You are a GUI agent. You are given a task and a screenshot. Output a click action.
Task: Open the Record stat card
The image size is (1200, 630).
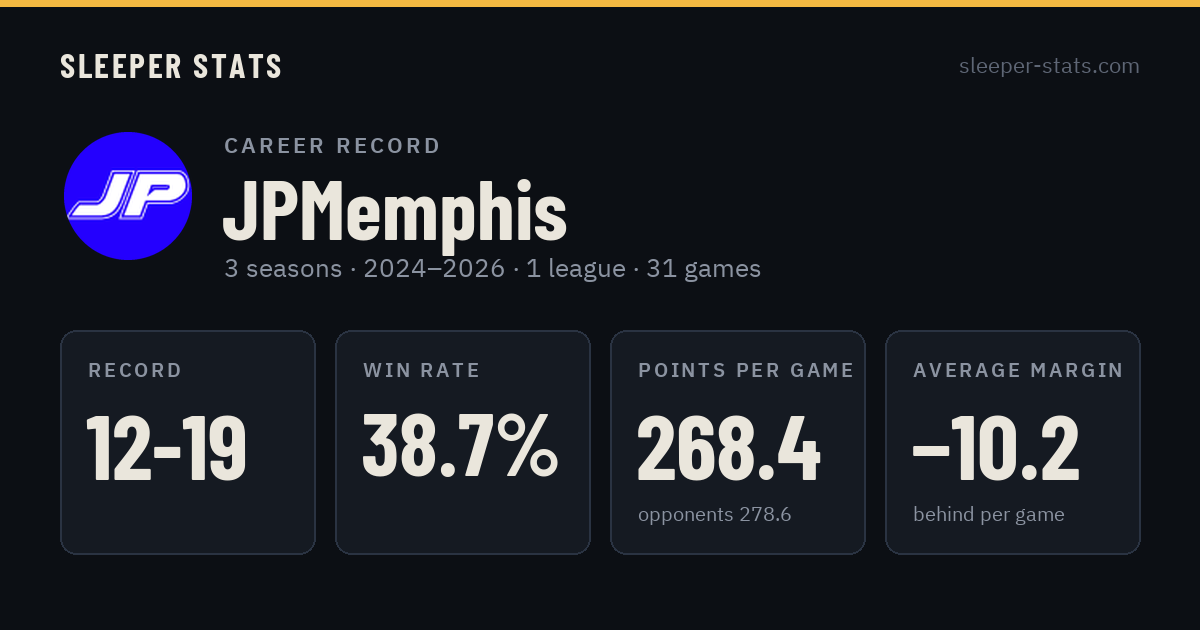tap(188, 442)
